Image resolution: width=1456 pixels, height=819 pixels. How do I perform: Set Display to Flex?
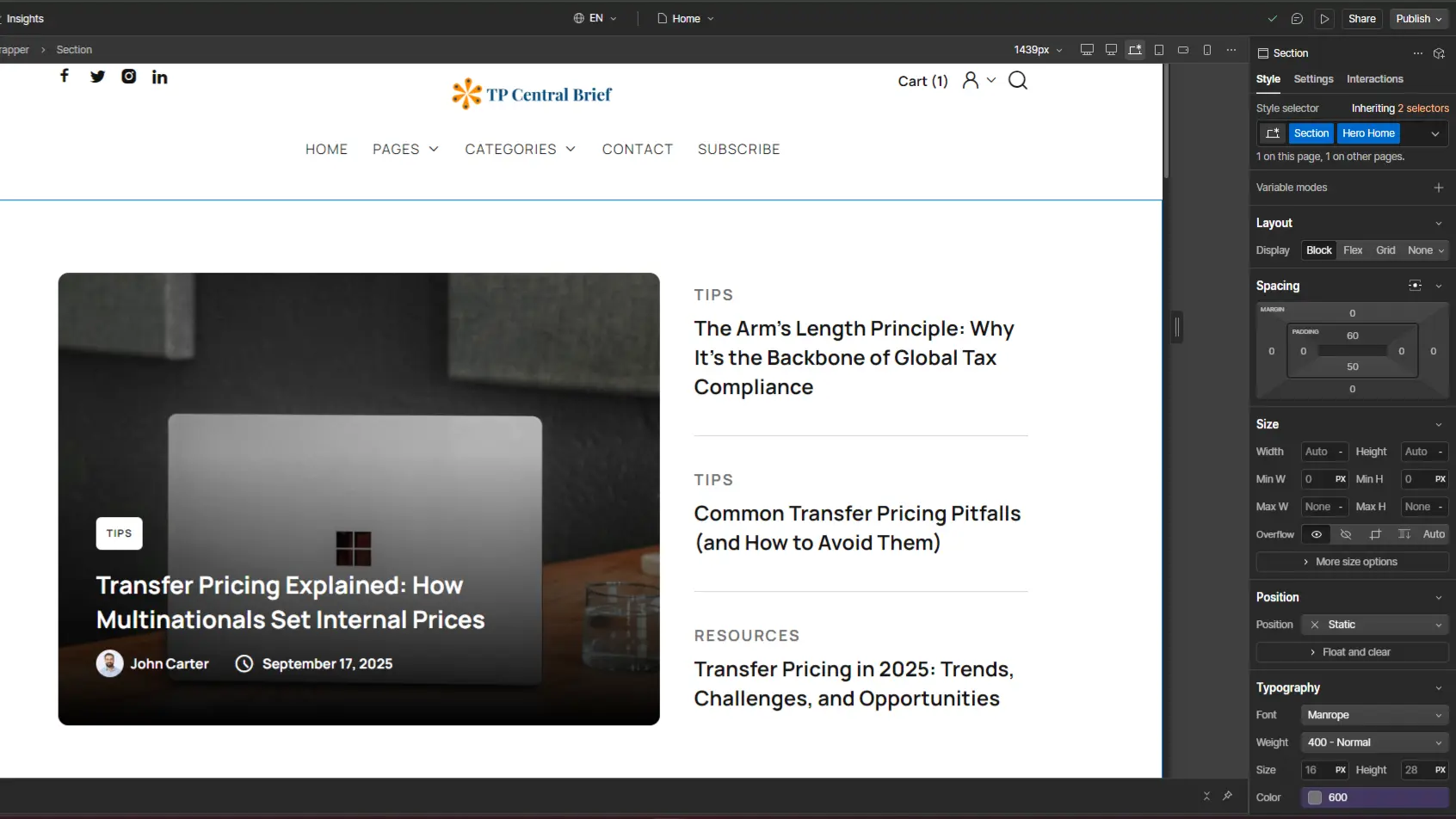1353,249
